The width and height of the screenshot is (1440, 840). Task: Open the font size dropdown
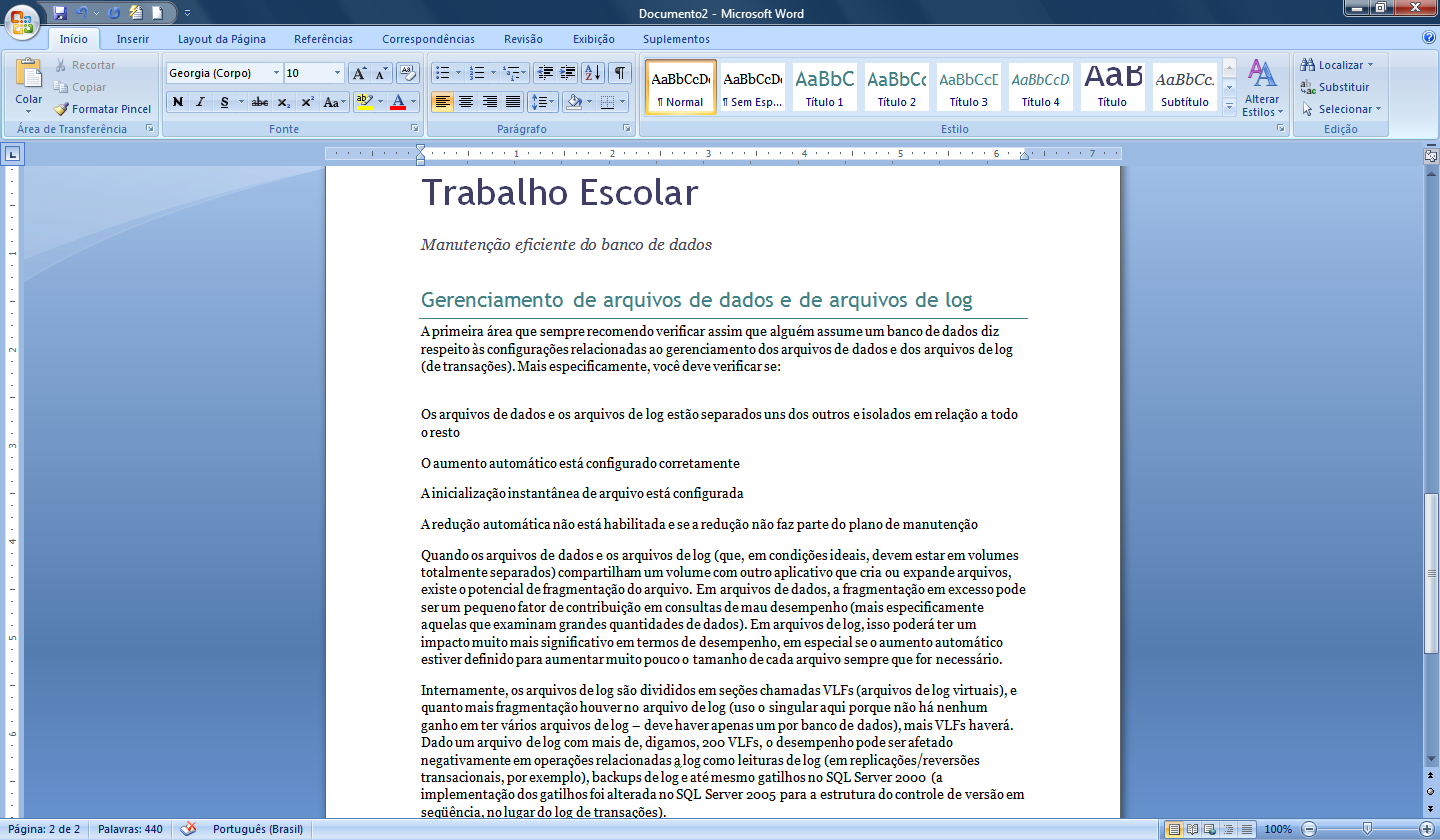point(338,73)
